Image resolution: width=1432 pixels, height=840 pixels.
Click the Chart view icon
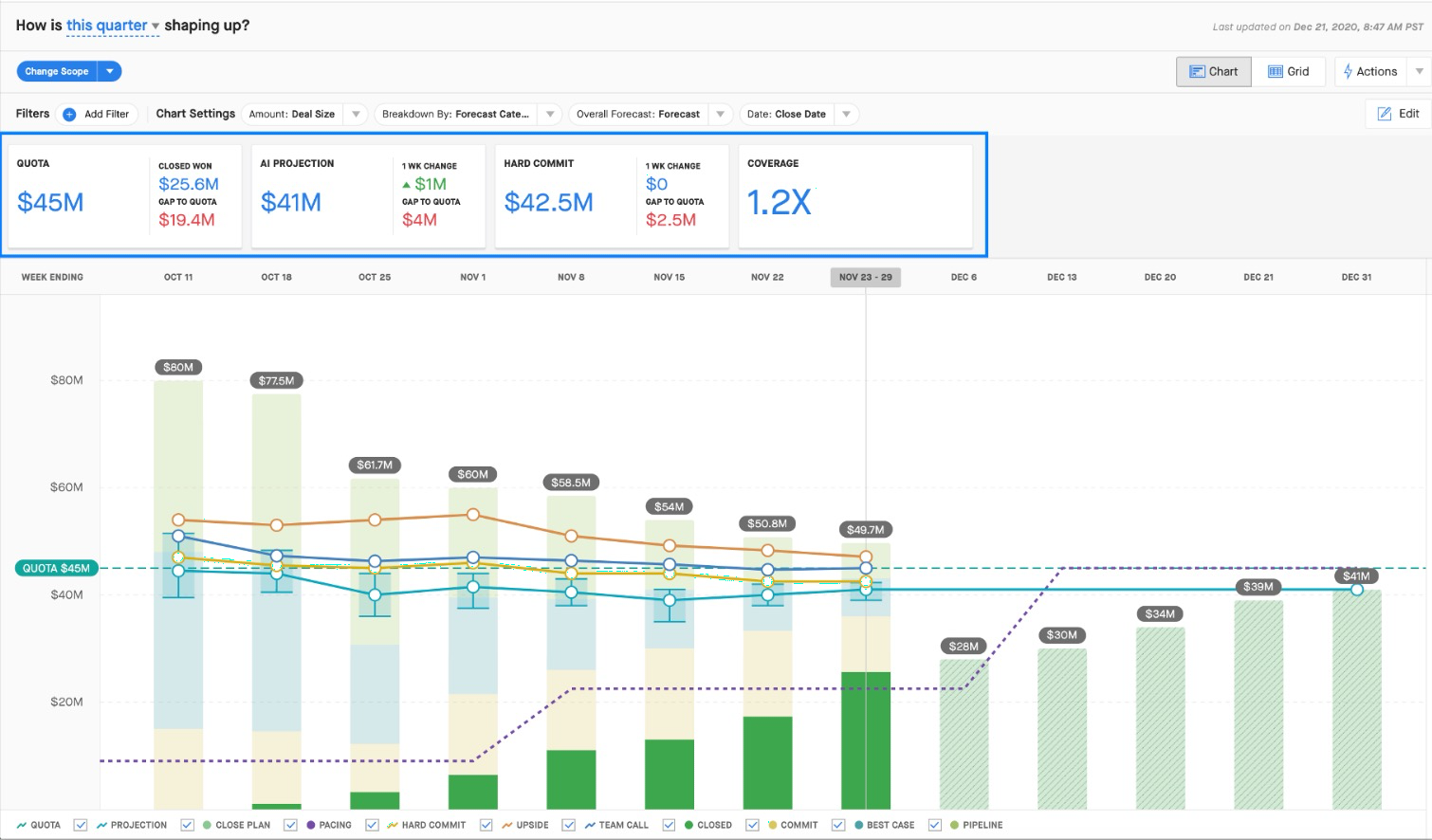(1197, 71)
